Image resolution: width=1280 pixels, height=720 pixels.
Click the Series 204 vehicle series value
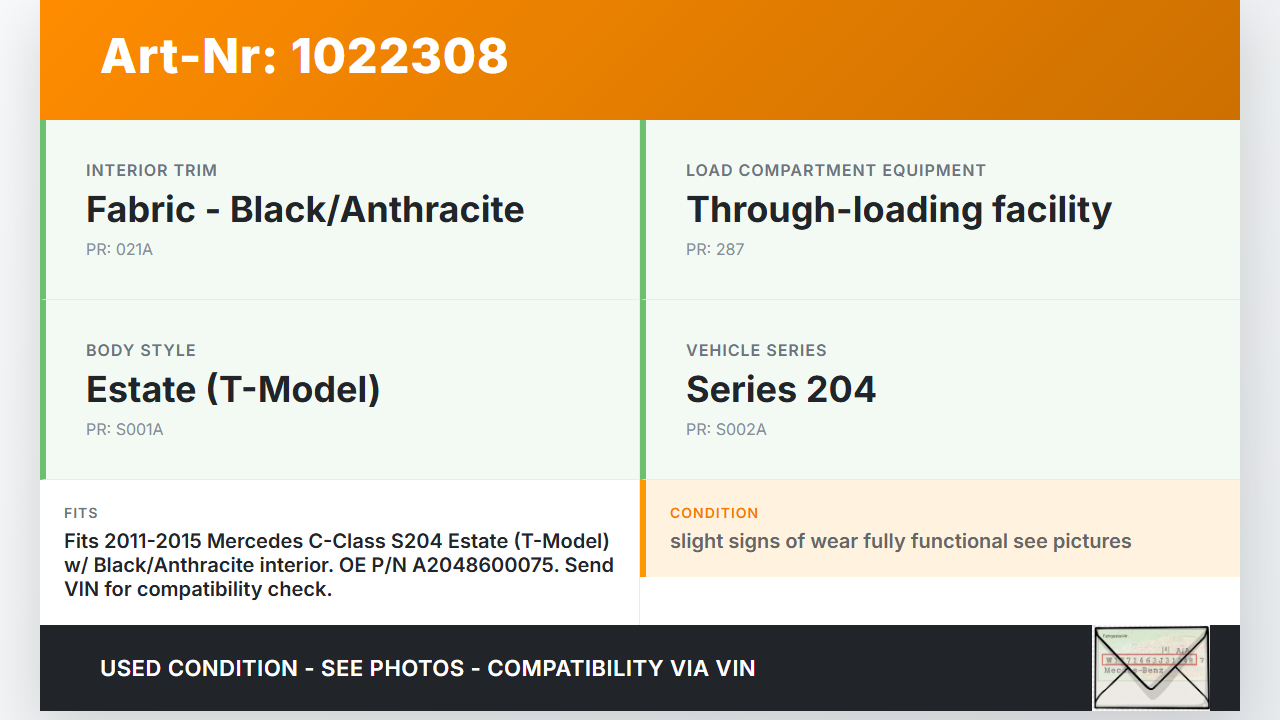pyautogui.click(x=781, y=389)
